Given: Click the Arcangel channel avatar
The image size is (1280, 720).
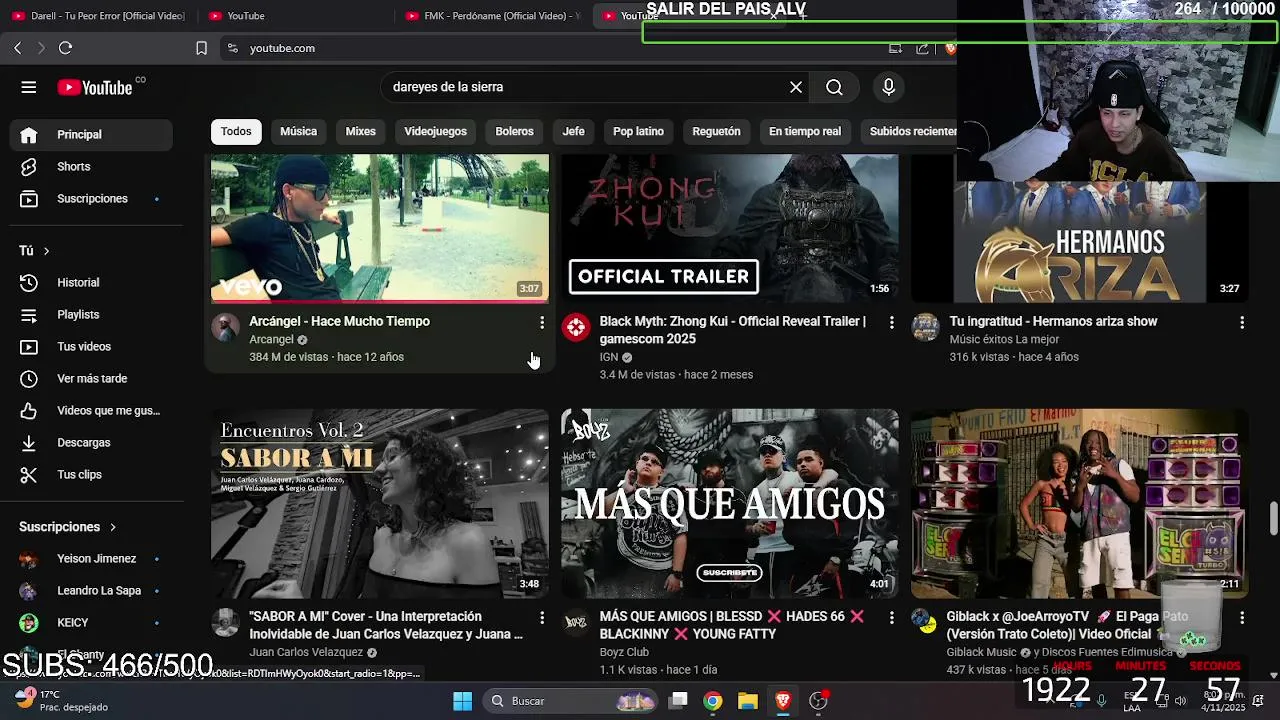Looking at the screenshot, I should pyautogui.click(x=225, y=327).
